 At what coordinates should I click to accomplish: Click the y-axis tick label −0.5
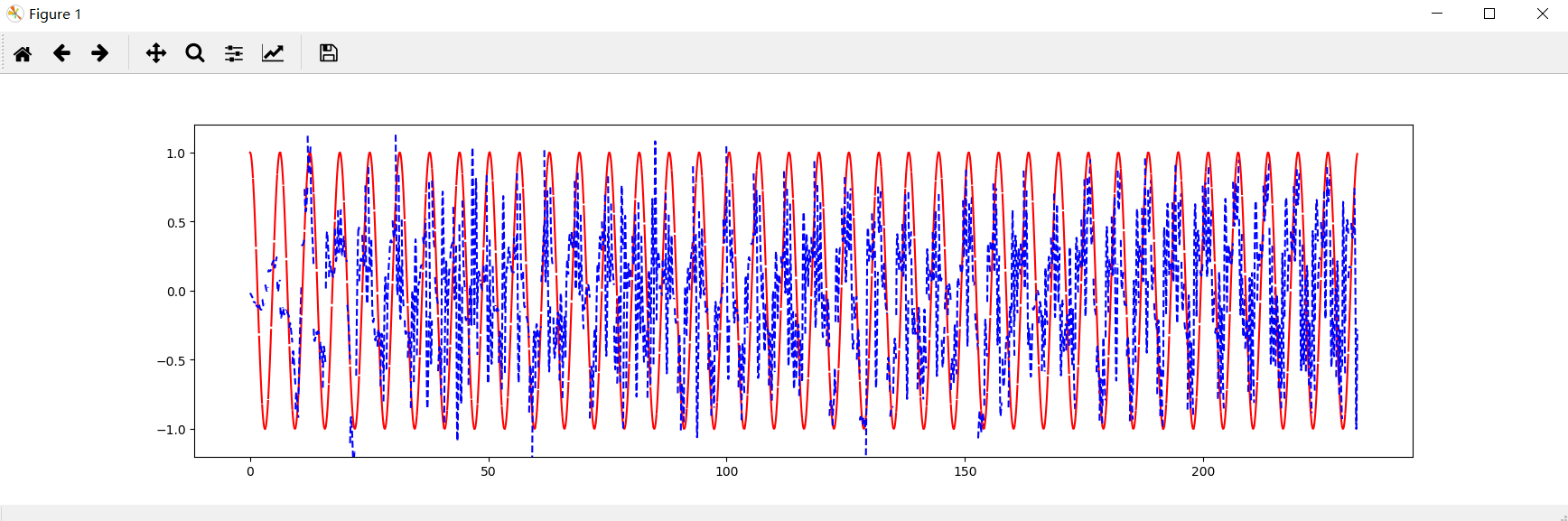pyautogui.click(x=171, y=361)
